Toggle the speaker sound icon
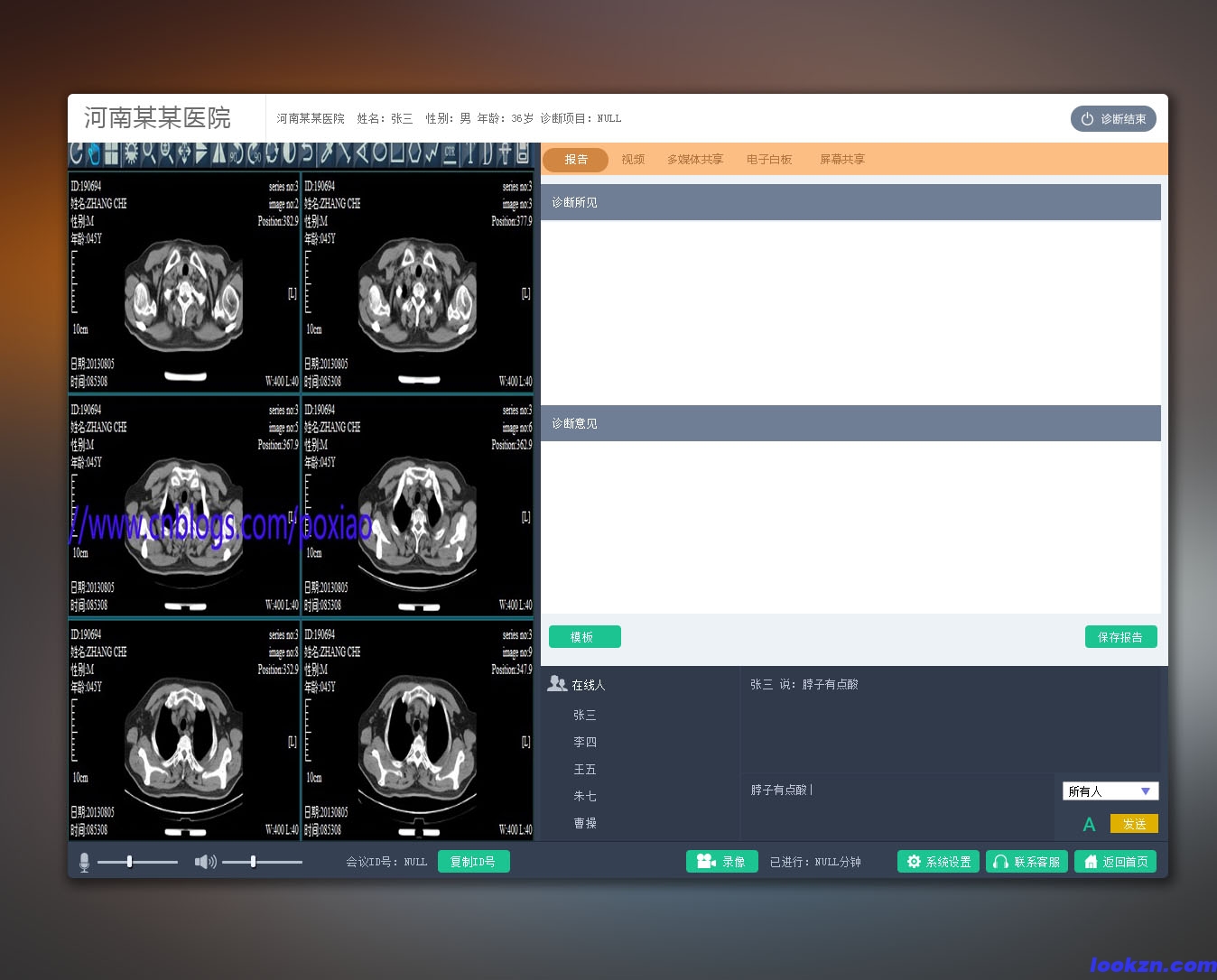Image resolution: width=1217 pixels, height=980 pixels. coord(205,862)
